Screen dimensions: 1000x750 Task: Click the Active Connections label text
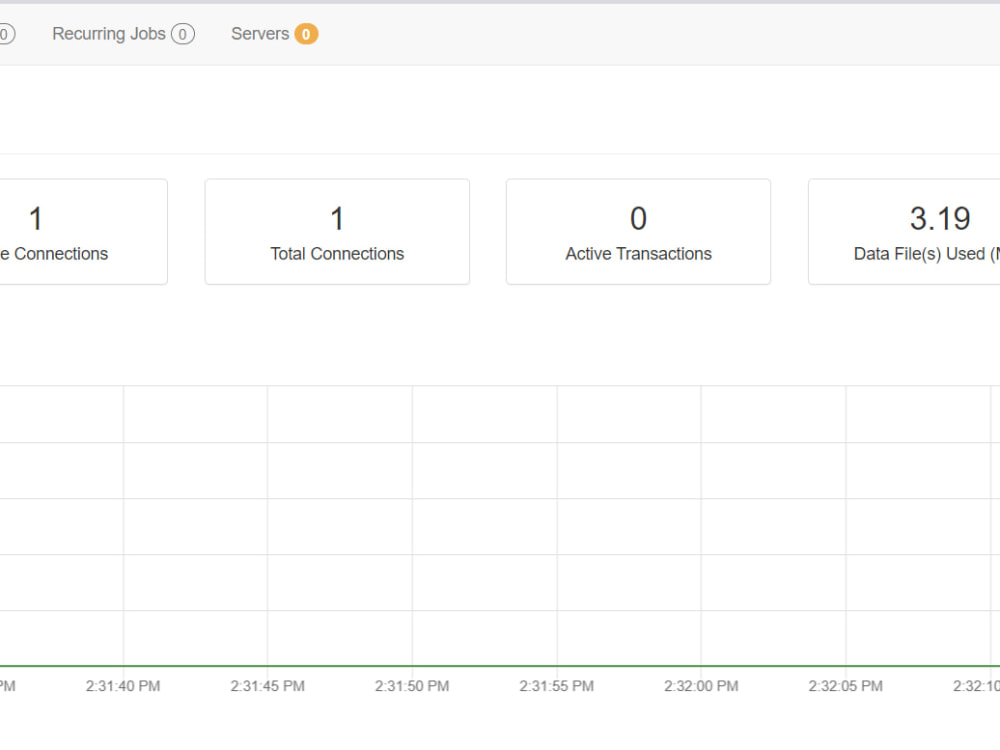click(53, 253)
